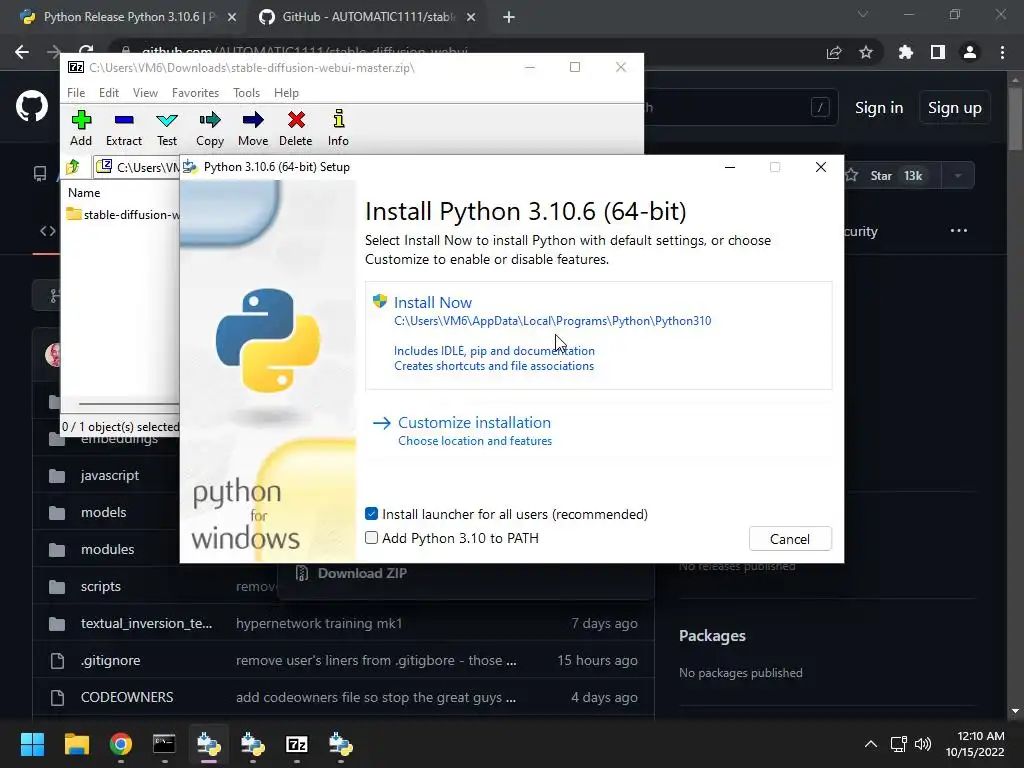Screen dimensions: 1024x768
Task: Open the File menu in 7-Zip
Action: click(76, 93)
